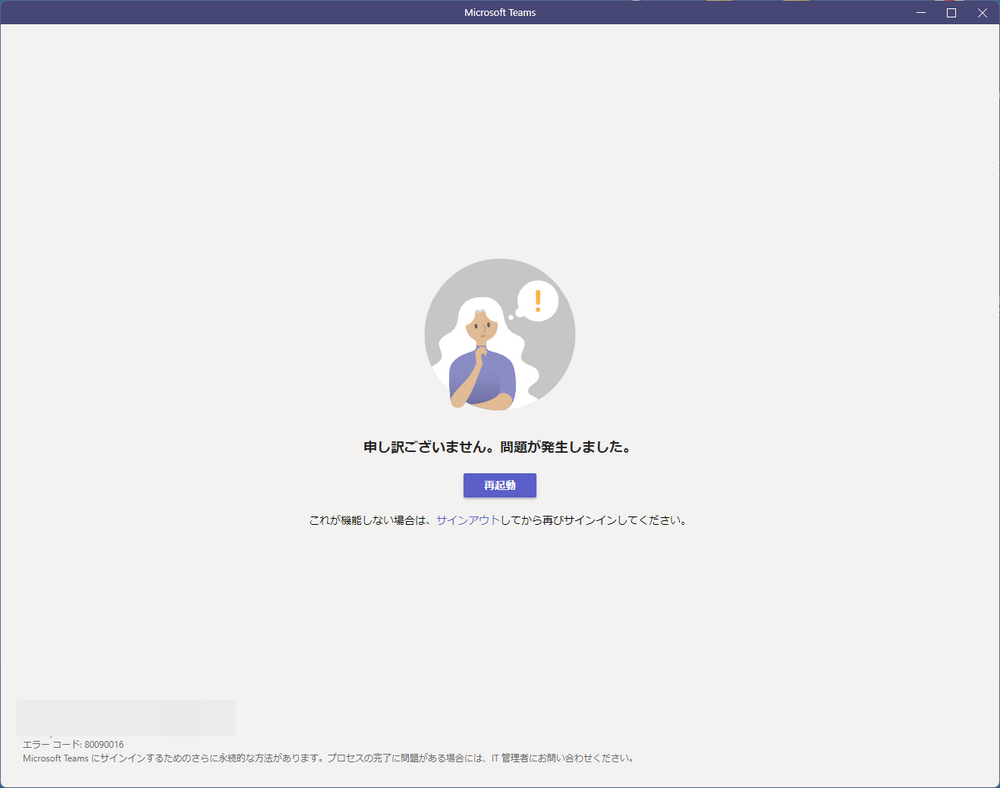Click the 再起動 restart button

click(499, 485)
